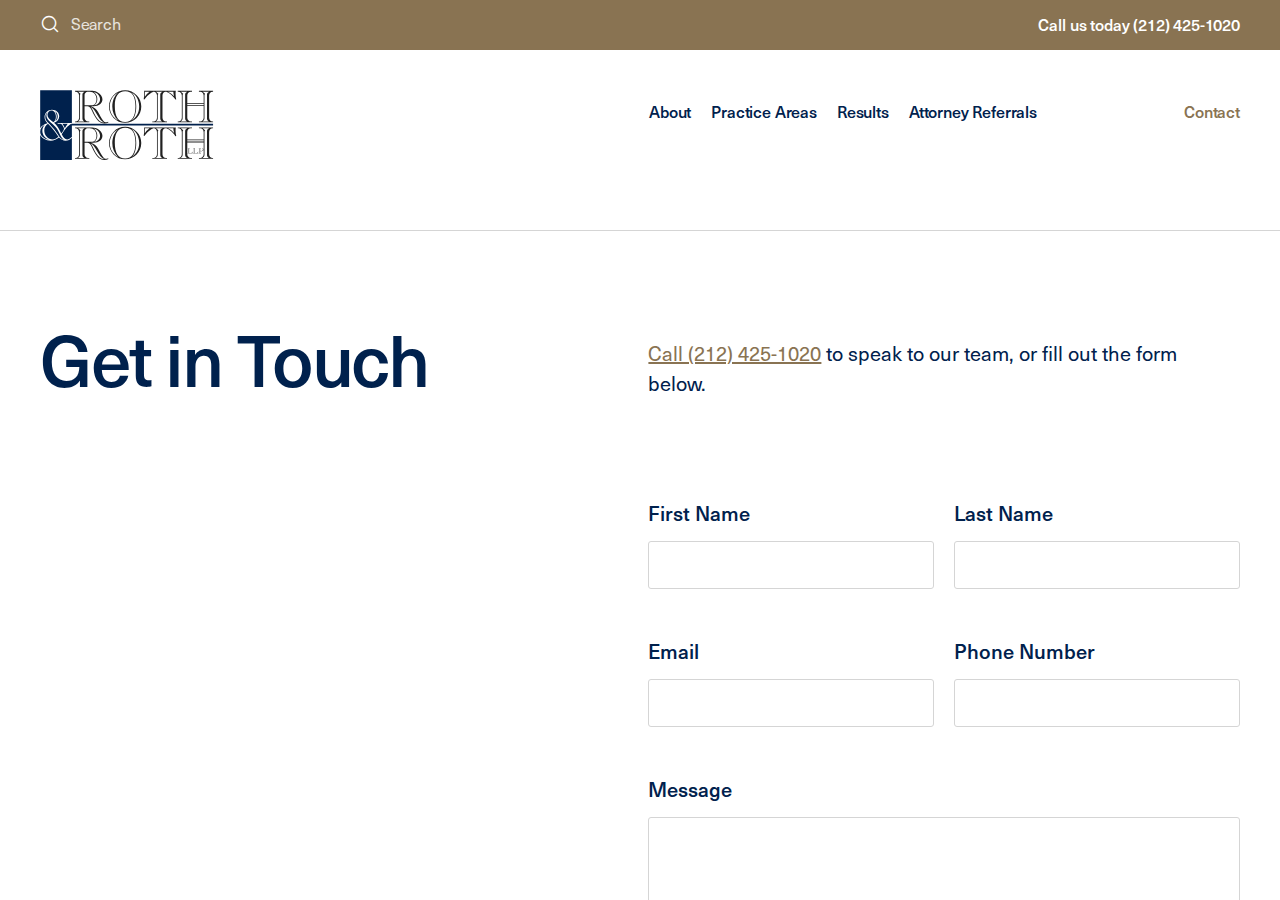Viewport: 1280px width, 900px height.
Task: Click into the Email field
Action: (x=791, y=703)
